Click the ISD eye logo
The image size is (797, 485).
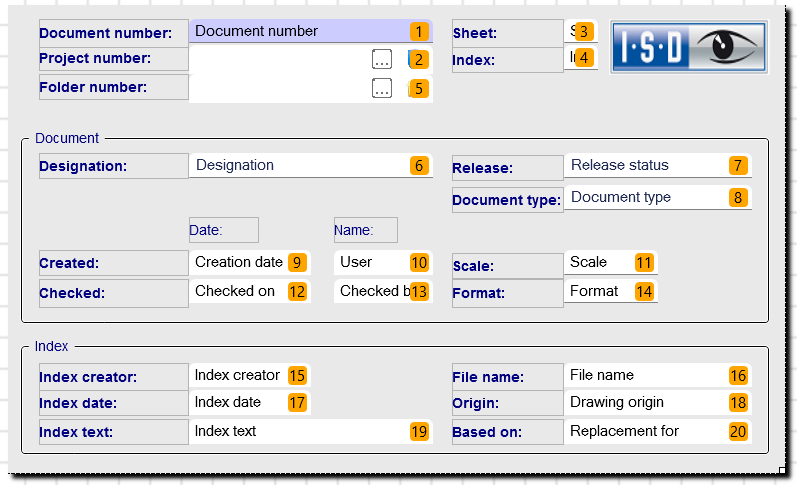click(689, 47)
